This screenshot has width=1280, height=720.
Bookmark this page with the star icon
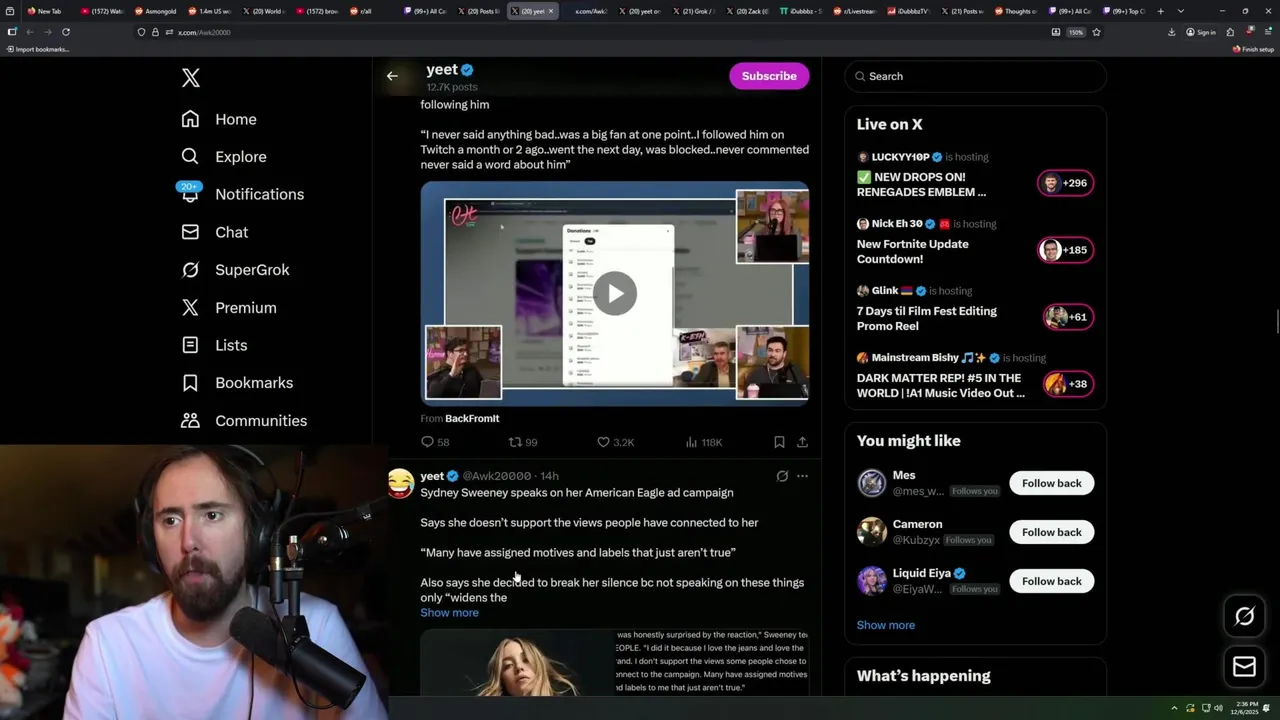(1096, 32)
